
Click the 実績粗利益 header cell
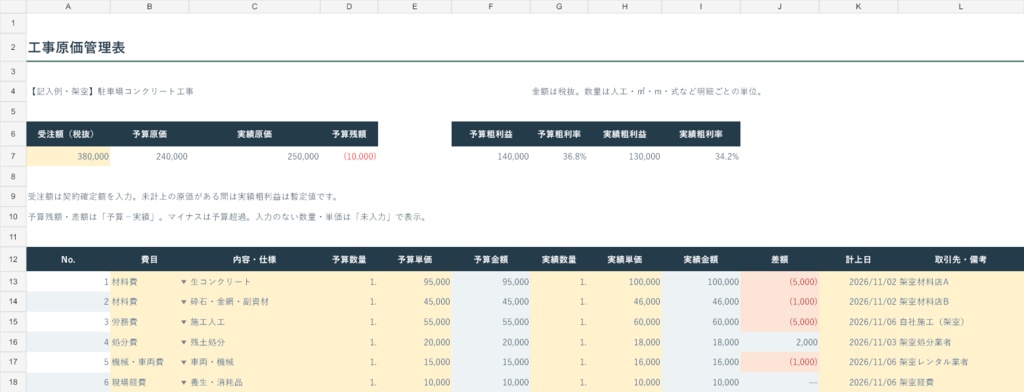[625, 134]
